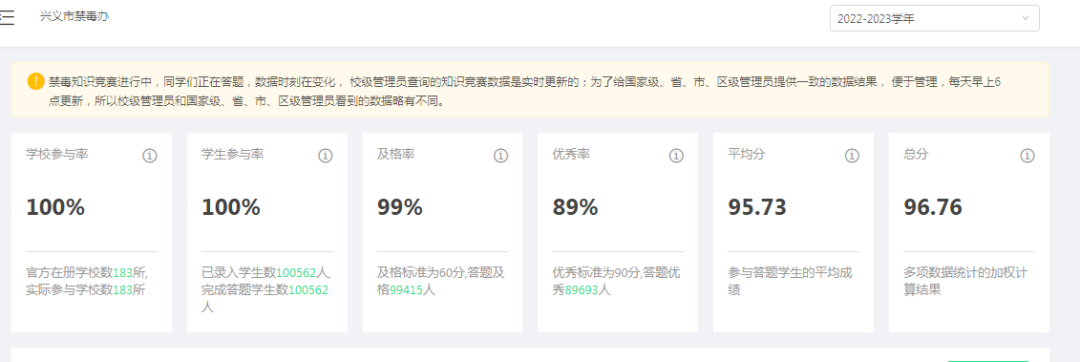
Task: Click the info icon on 平均分 card
Action: tap(851, 156)
